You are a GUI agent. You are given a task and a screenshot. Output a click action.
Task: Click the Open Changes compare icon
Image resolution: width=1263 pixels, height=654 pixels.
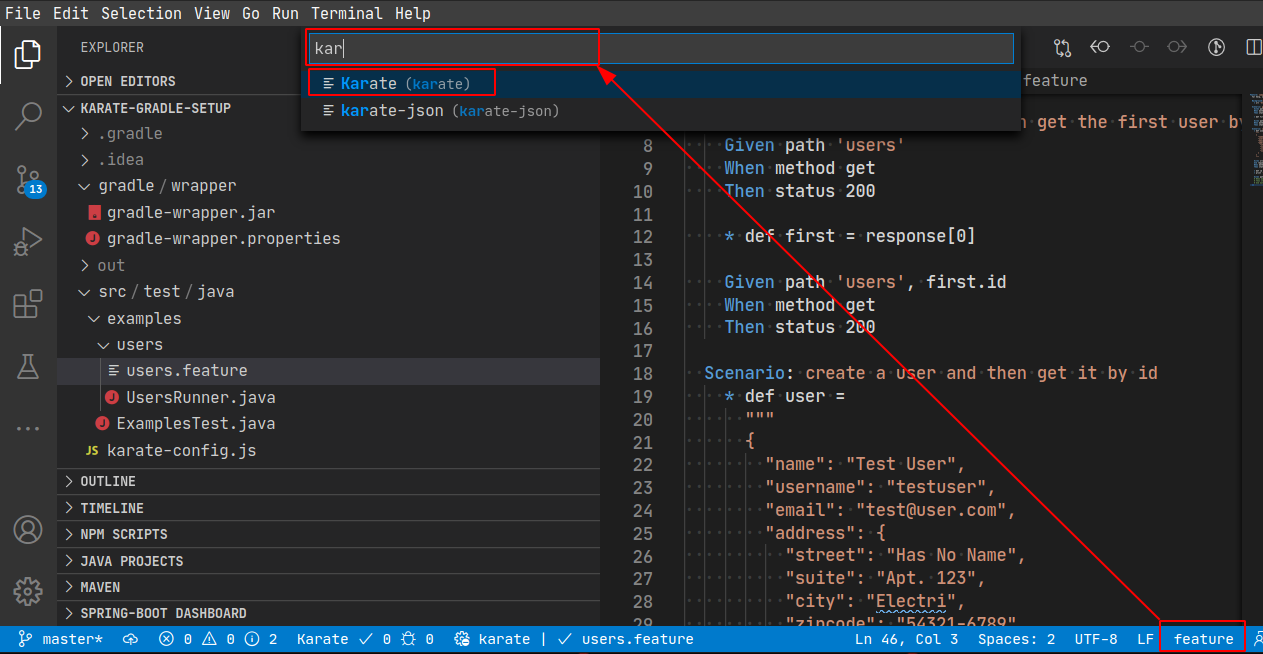coord(1062,47)
